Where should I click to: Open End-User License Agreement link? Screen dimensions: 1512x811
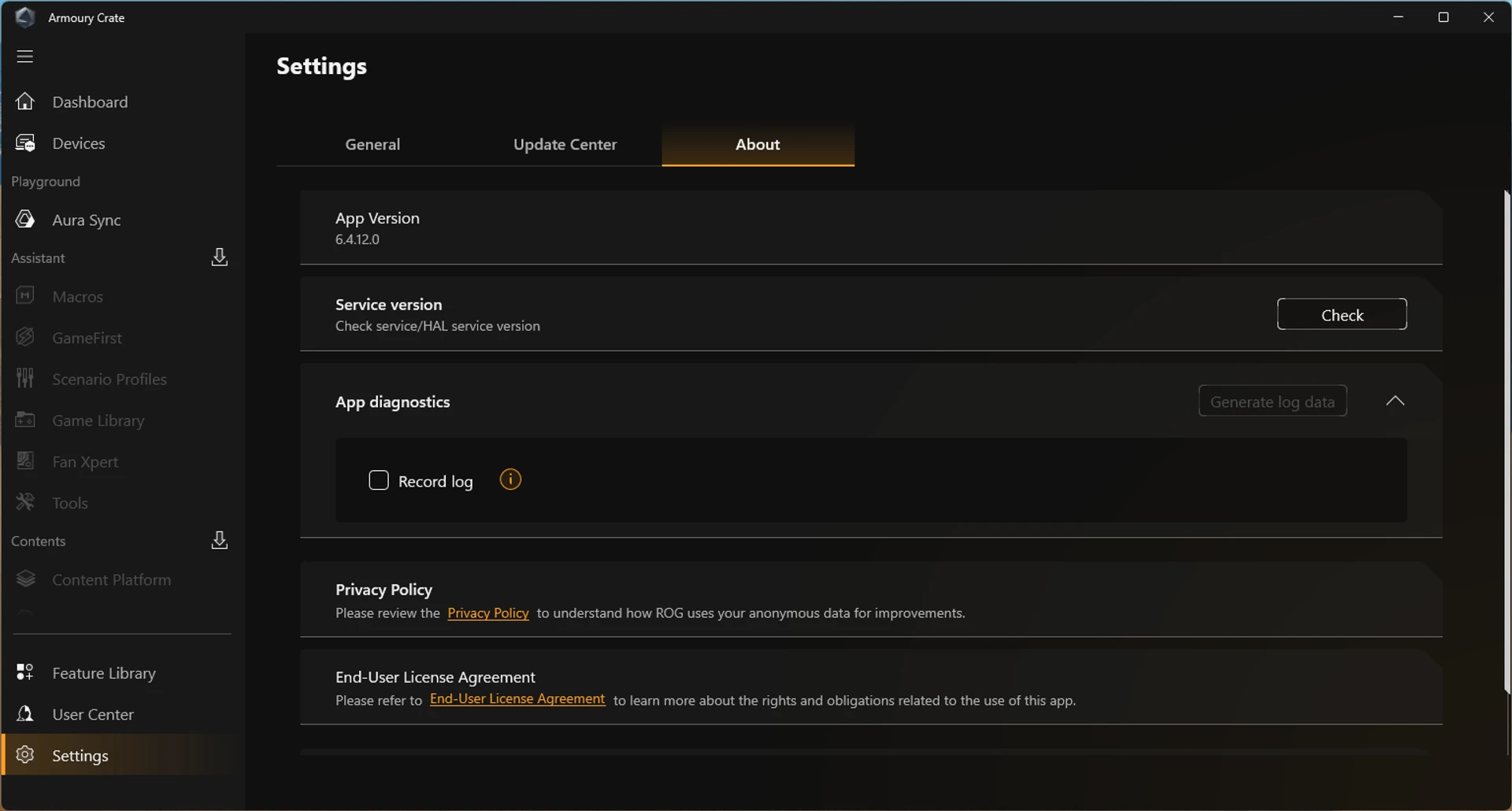point(517,699)
